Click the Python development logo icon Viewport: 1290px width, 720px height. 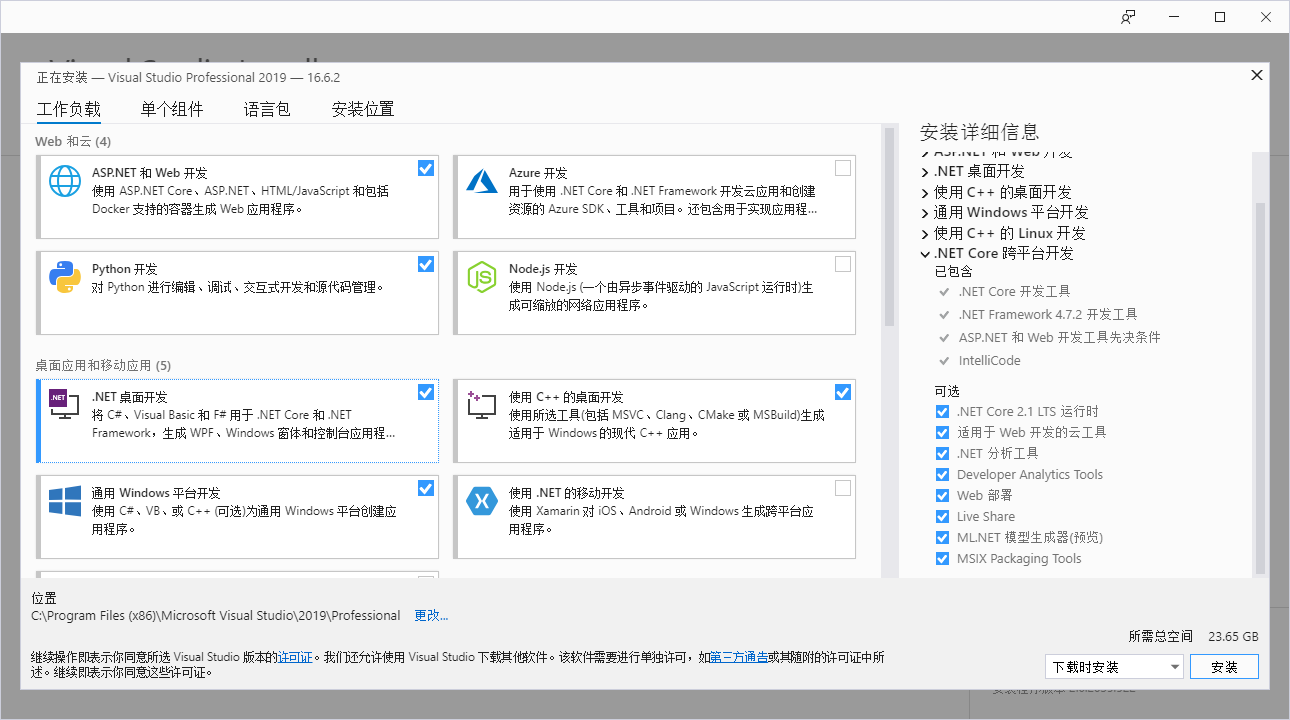tap(65, 277)
